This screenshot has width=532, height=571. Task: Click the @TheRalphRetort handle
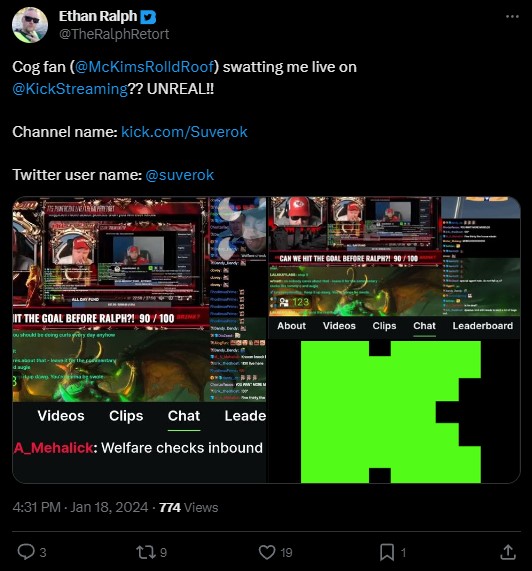114,34
